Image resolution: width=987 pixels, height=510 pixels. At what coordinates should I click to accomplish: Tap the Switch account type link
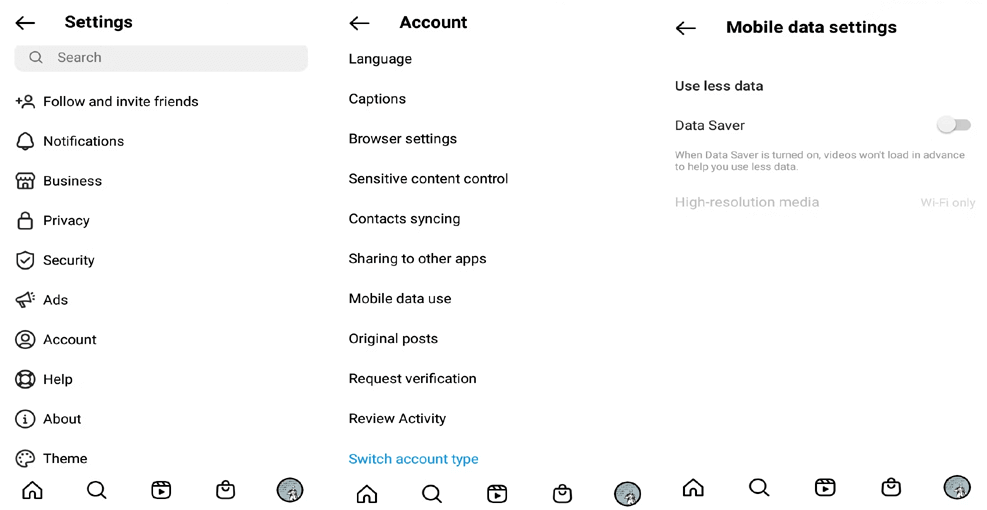click(413, 459)
